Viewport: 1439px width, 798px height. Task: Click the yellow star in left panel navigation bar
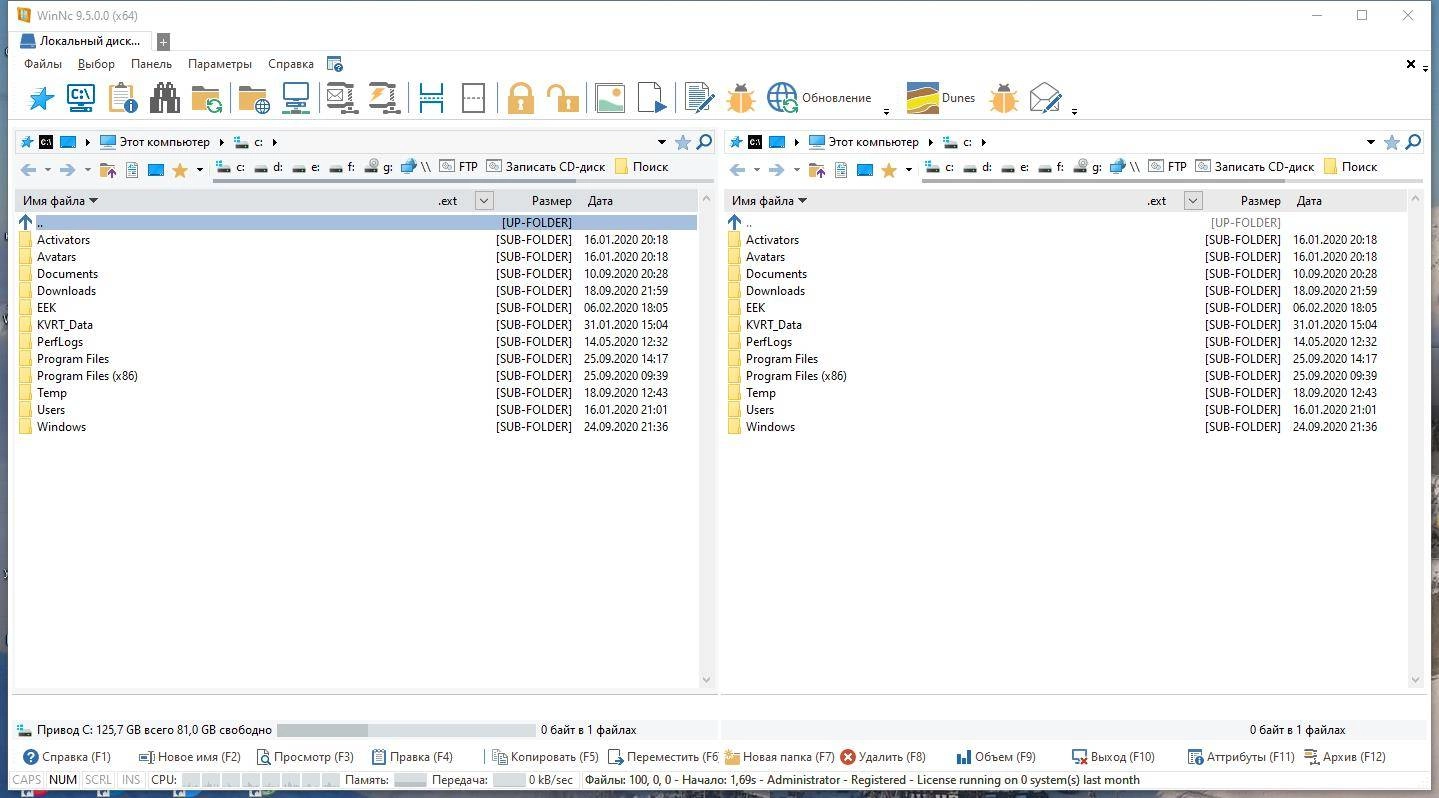(180, 170)
